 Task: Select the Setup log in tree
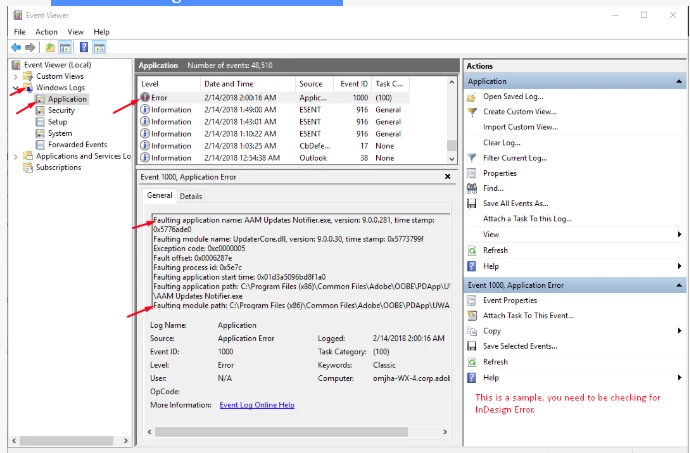point(57,122)
